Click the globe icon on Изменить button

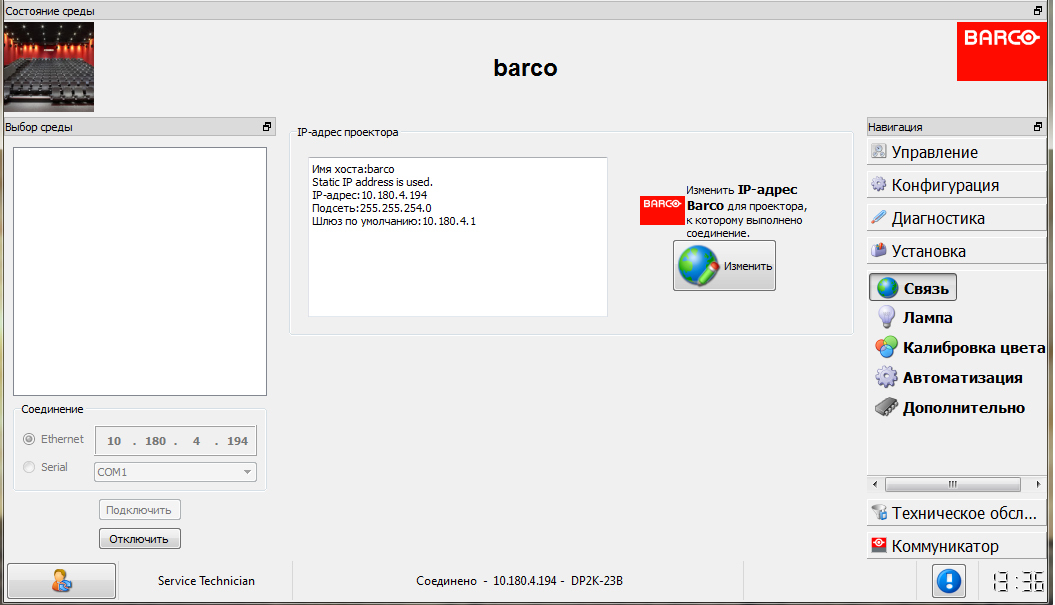(698, 265)
